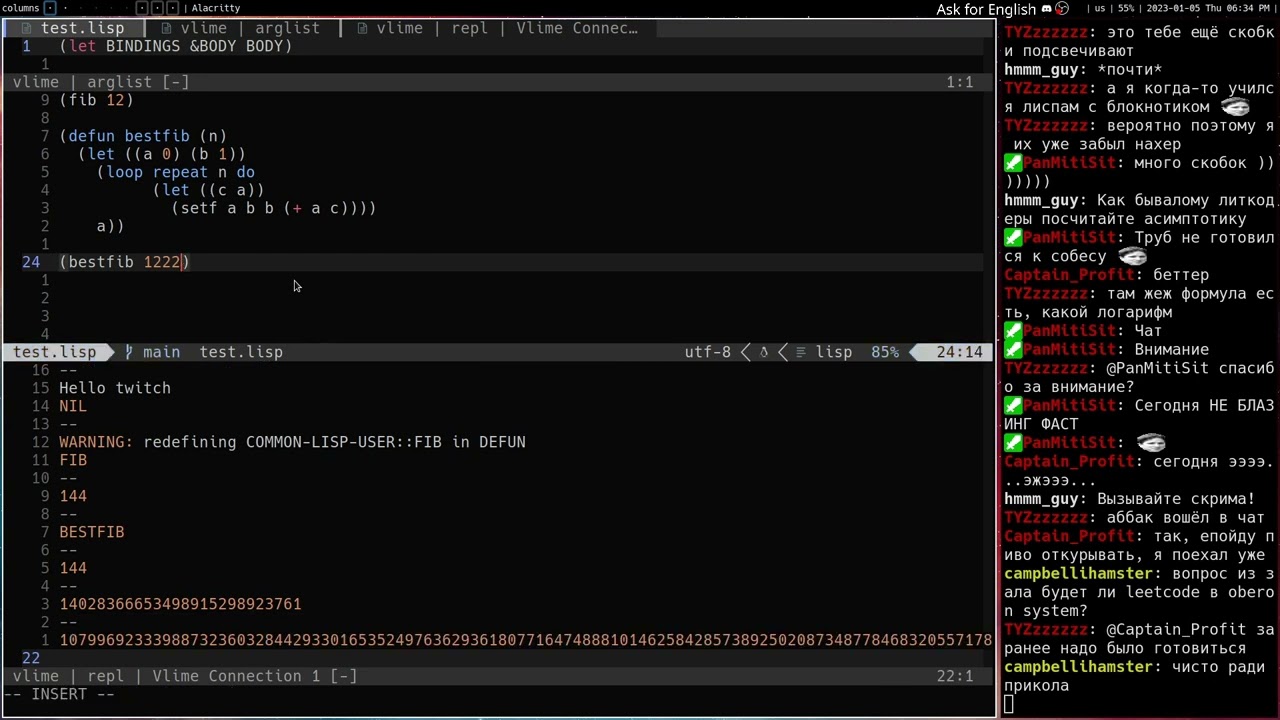1280x720 pixels.
Task: Click the @PanMitiSit mention in chat
Action: [x=1159, y=369]
